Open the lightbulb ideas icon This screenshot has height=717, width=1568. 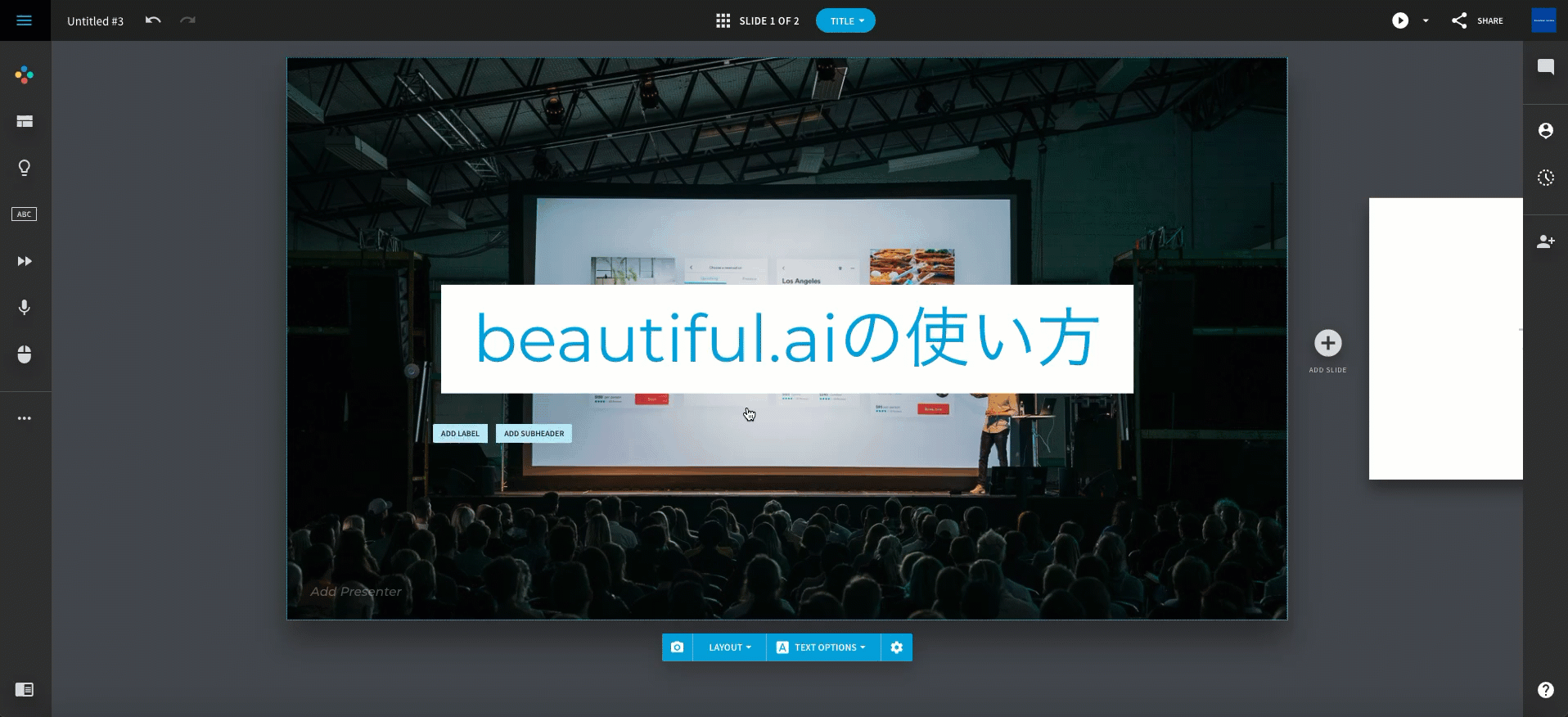pyautogui.click(x=25, y=168)
